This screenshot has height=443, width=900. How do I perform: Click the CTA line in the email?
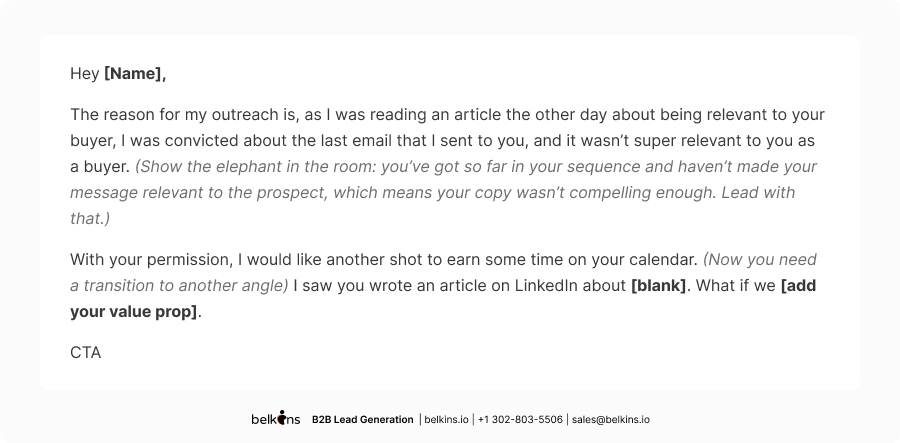tap(86, 353)
